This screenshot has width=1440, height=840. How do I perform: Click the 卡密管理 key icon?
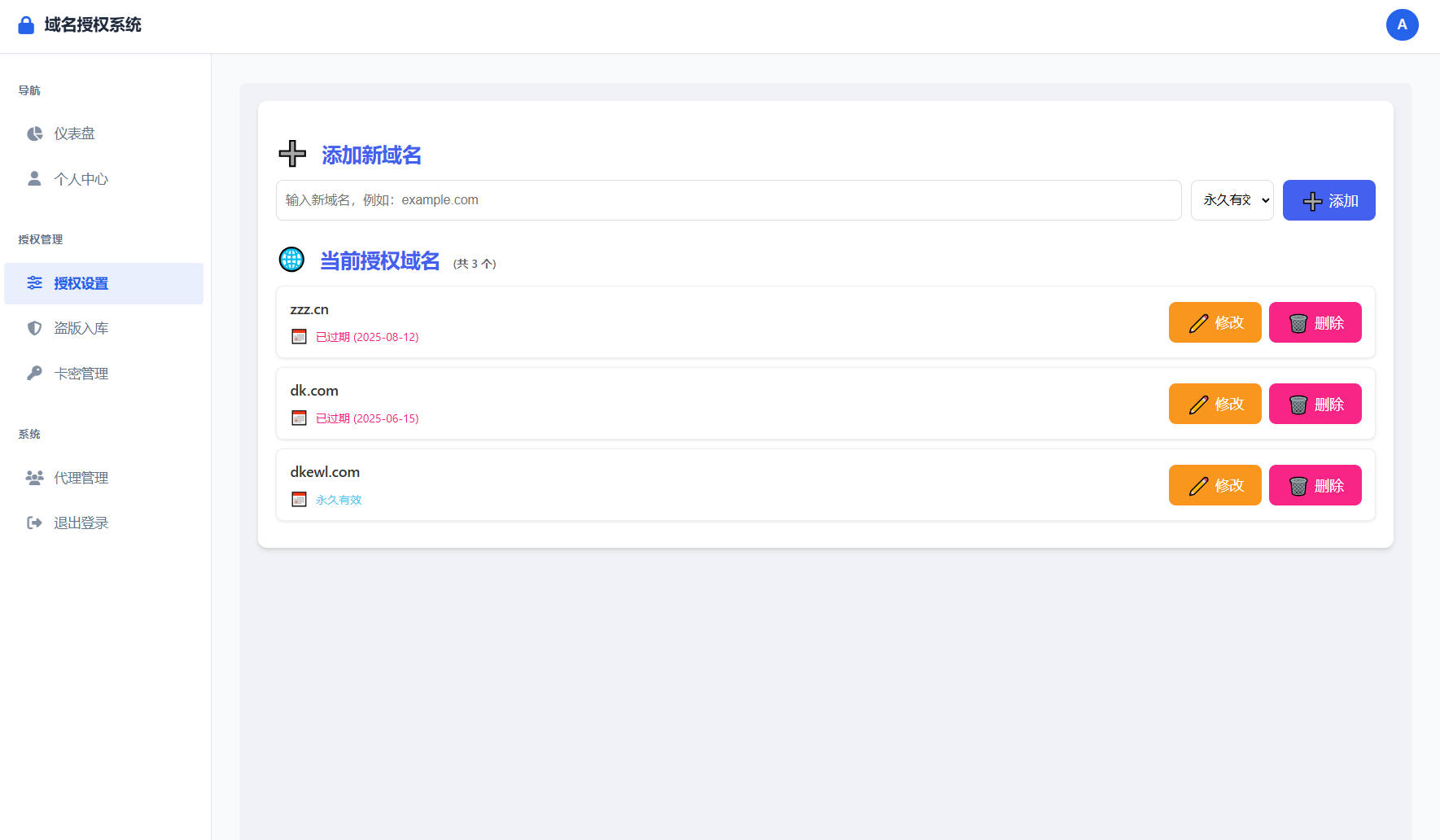[34, 374]
